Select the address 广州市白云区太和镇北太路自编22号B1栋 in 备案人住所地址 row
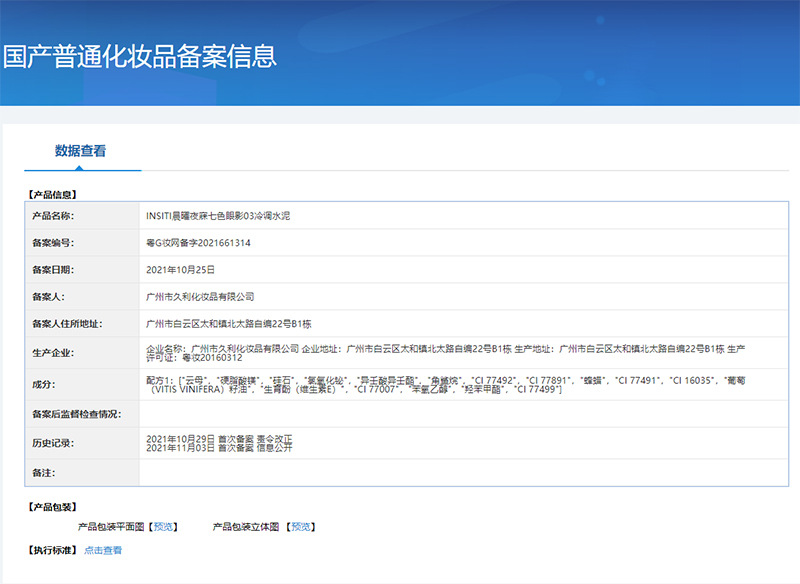 tap(229, 324)
